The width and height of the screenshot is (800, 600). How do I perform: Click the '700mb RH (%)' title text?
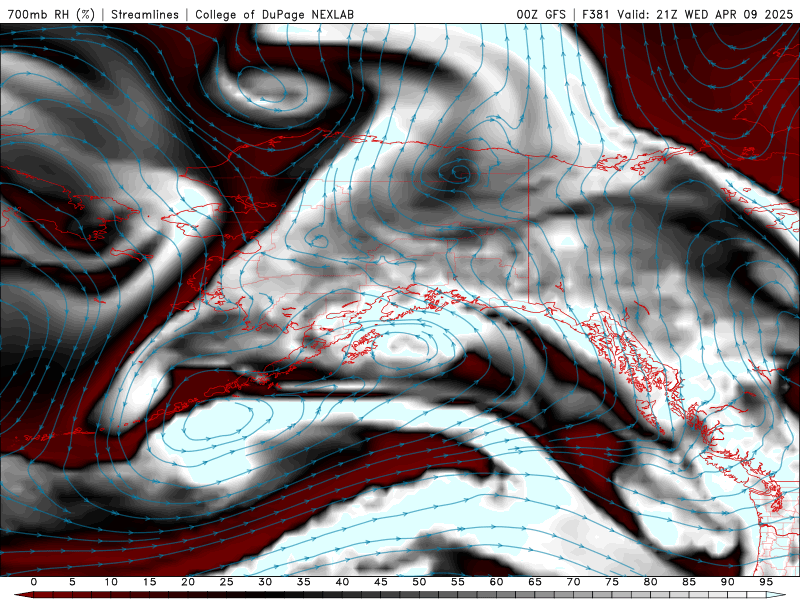52,14
